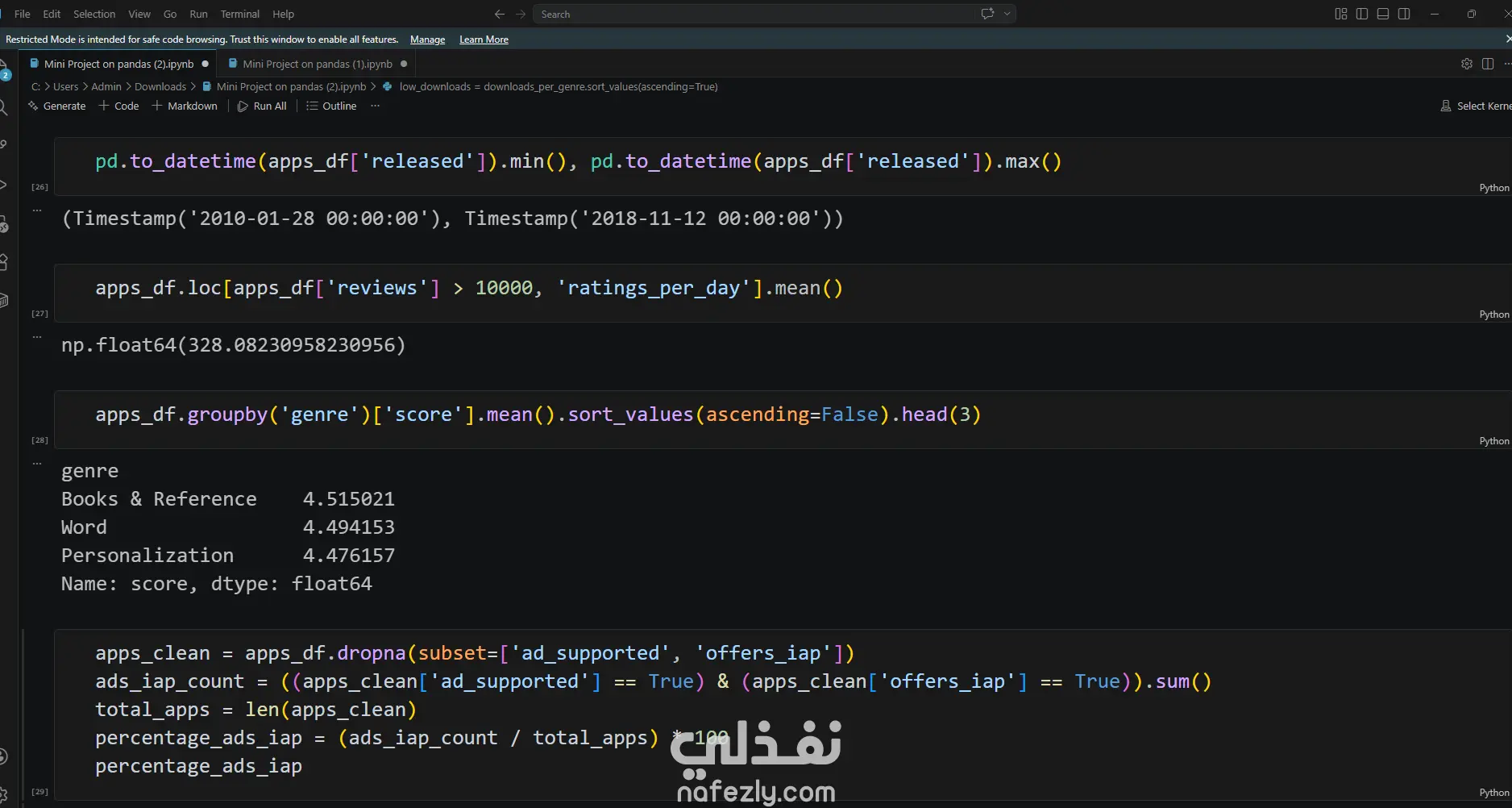Screen dimensions: 1512x808
Task: Toggle the primary side bar layout icon
Action: coord(1362,14)
